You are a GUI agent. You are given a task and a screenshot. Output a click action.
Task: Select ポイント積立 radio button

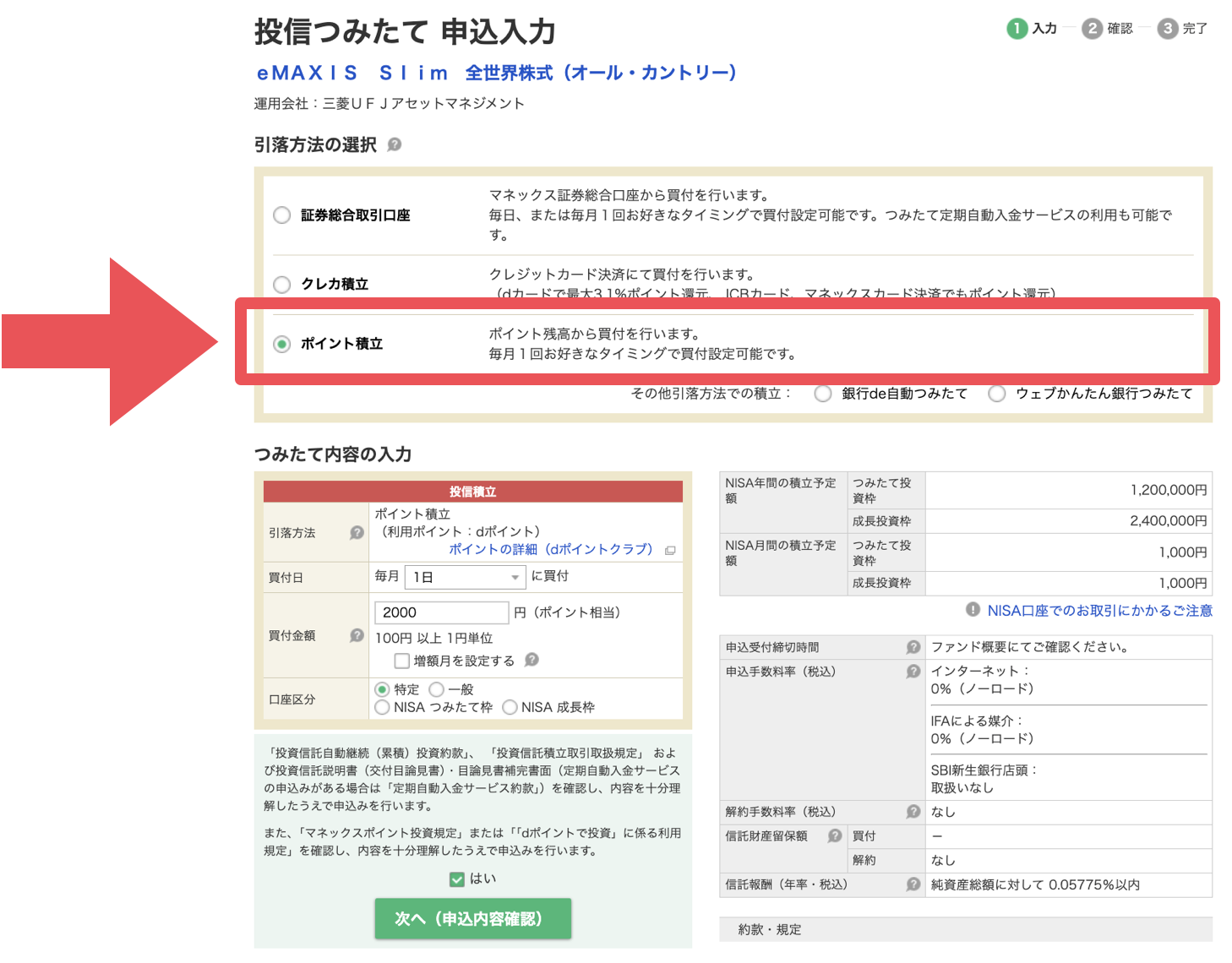(x=282, y=344)
